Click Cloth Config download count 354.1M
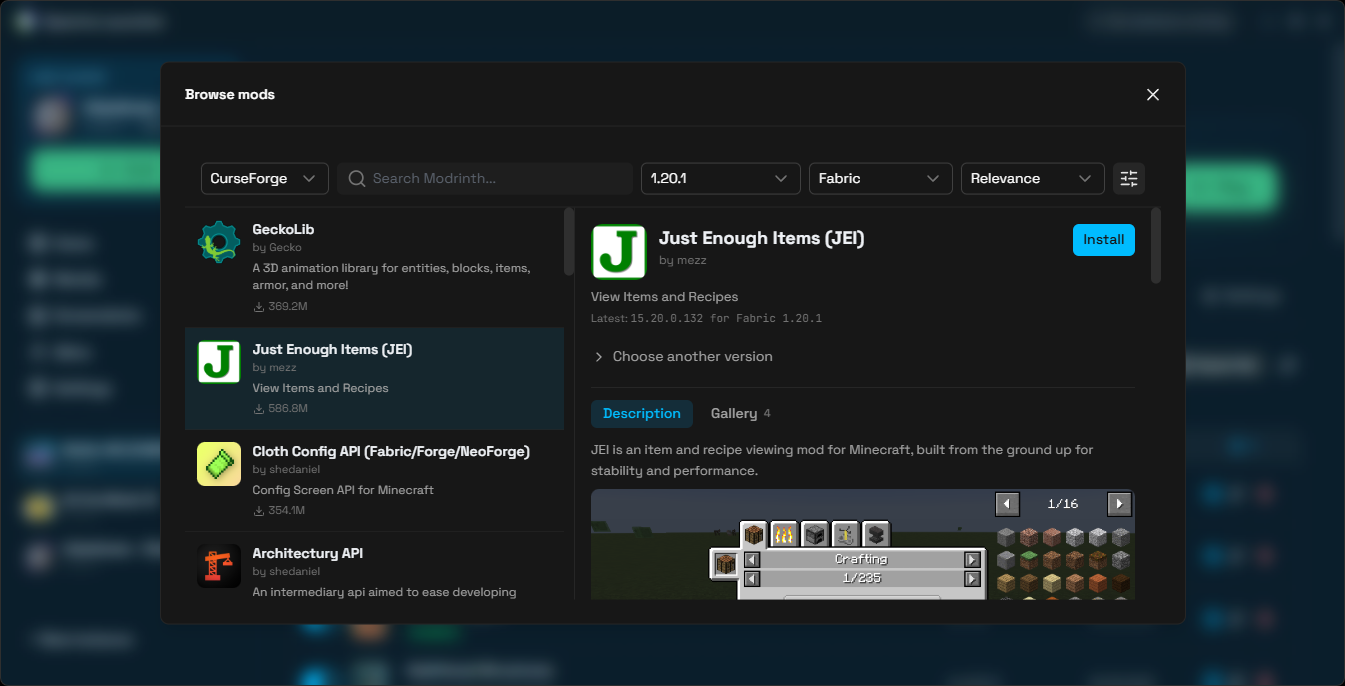The image size is (1345, 686). tap(279, 511)
